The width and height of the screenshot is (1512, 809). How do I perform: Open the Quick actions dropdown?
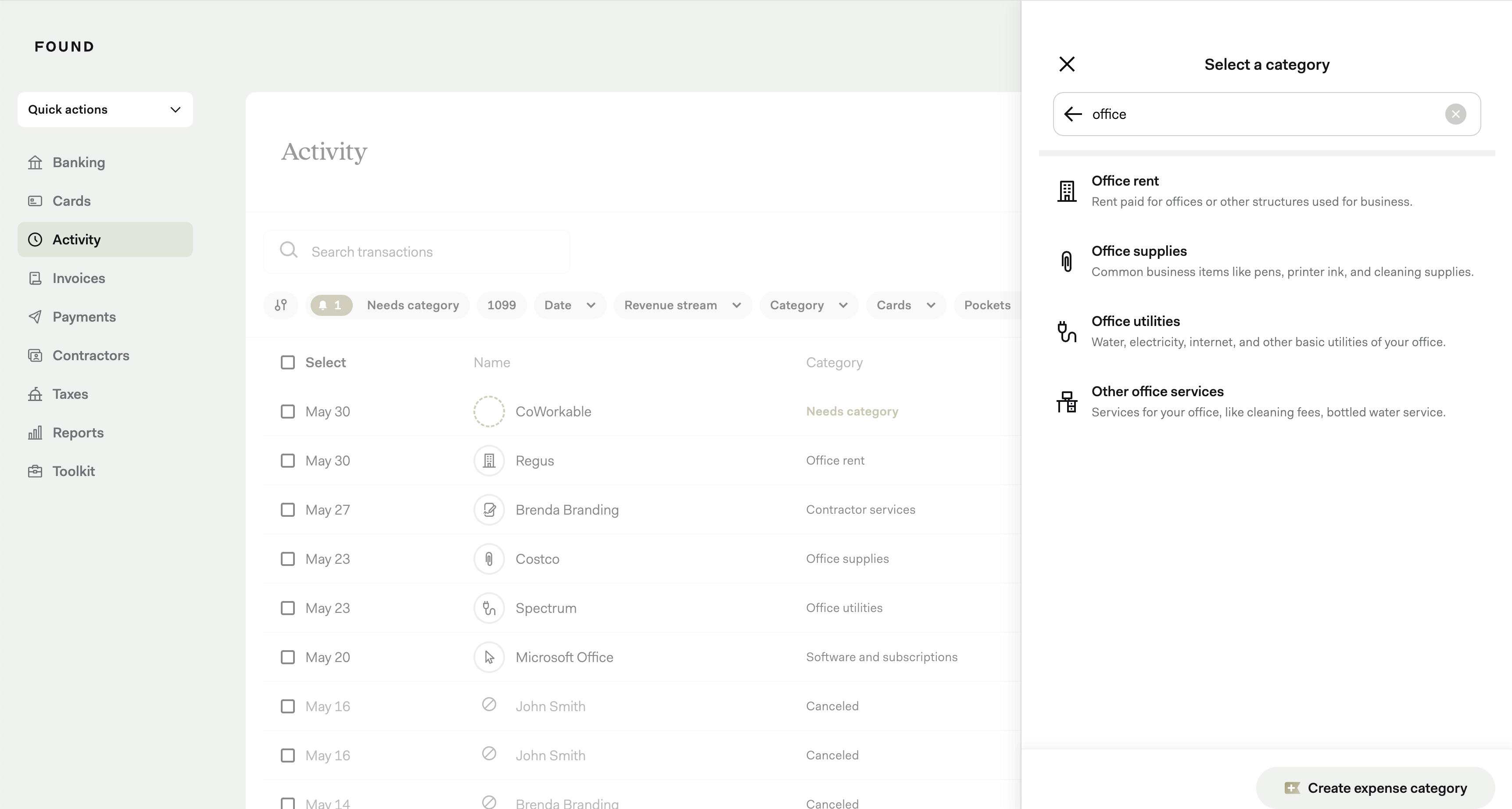pos(105,110)
